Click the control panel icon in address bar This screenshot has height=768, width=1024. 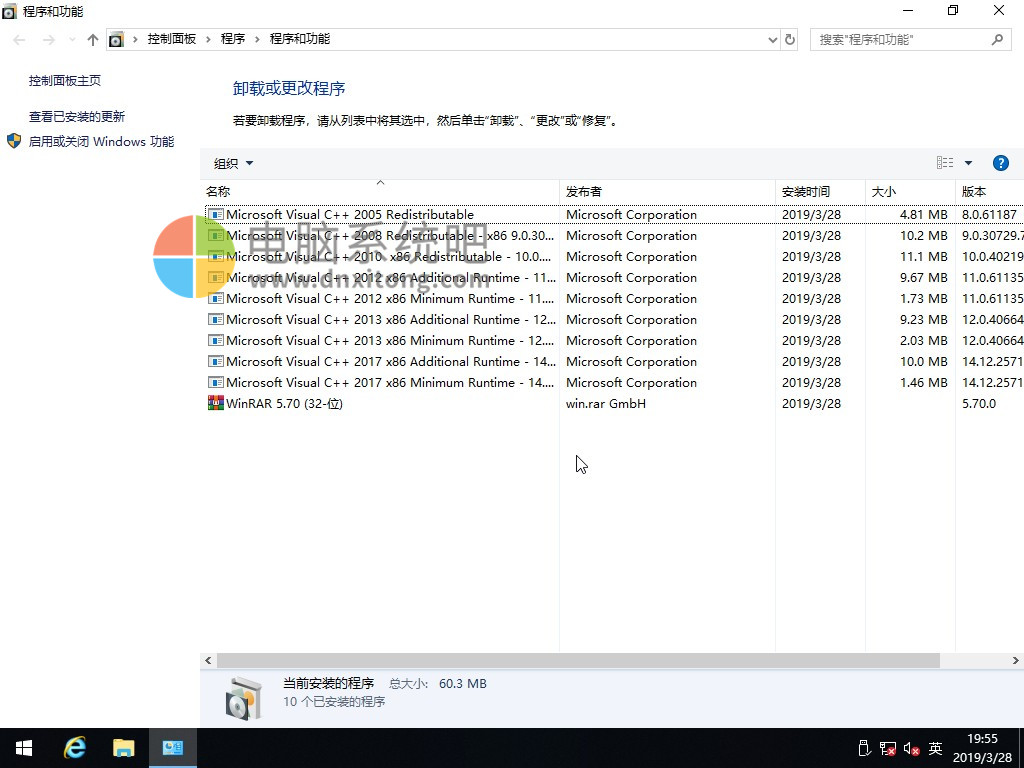pyautogui.click(x=116, y=39)
